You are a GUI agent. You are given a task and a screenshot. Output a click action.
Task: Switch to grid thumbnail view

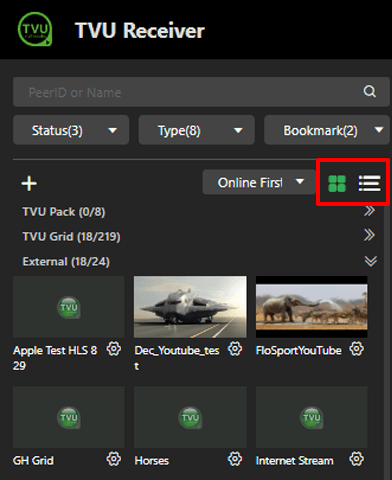(x=337, y=183)
